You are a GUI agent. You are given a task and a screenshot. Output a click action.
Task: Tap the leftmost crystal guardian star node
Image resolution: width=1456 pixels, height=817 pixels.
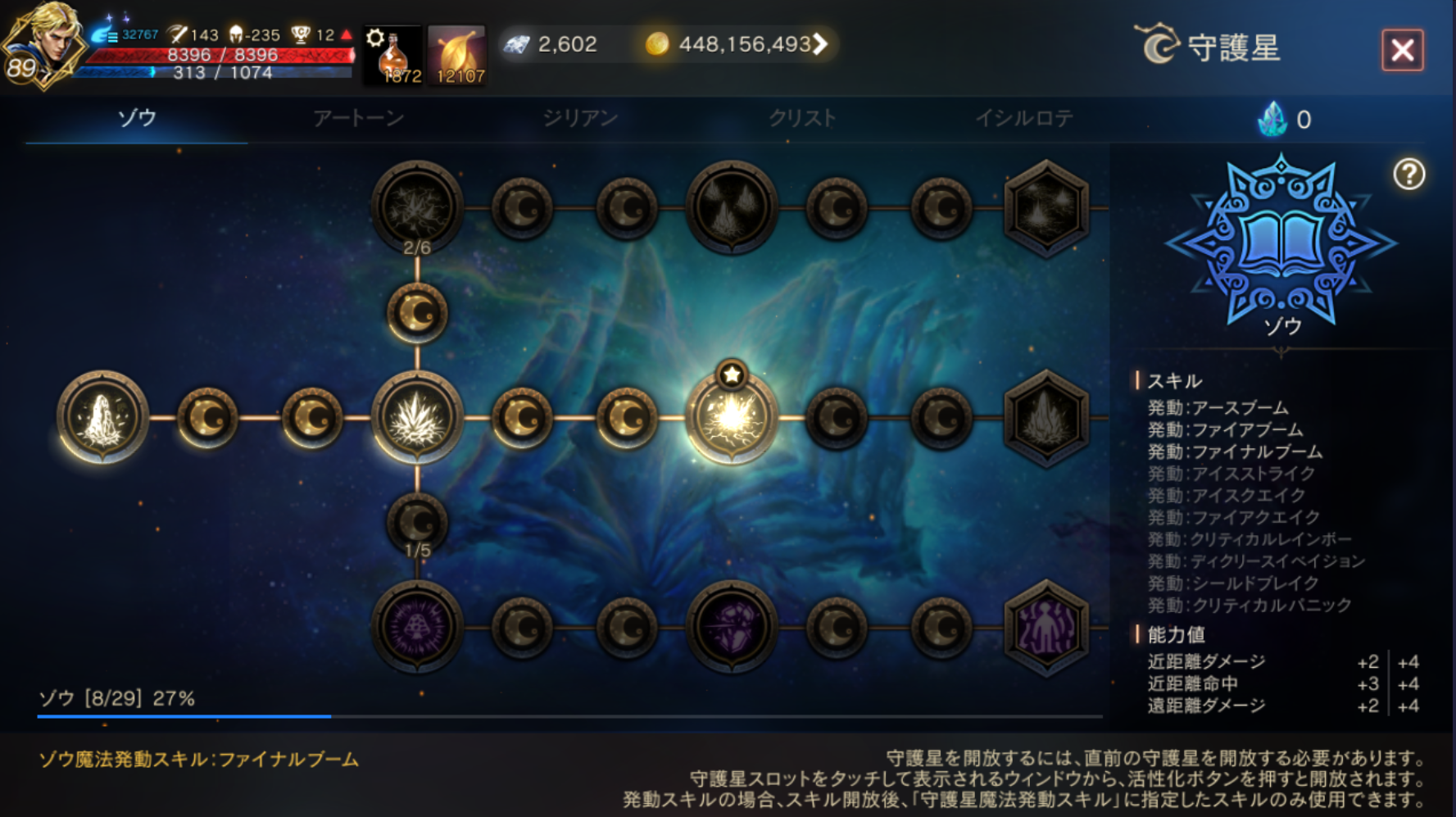pos(102,416)
